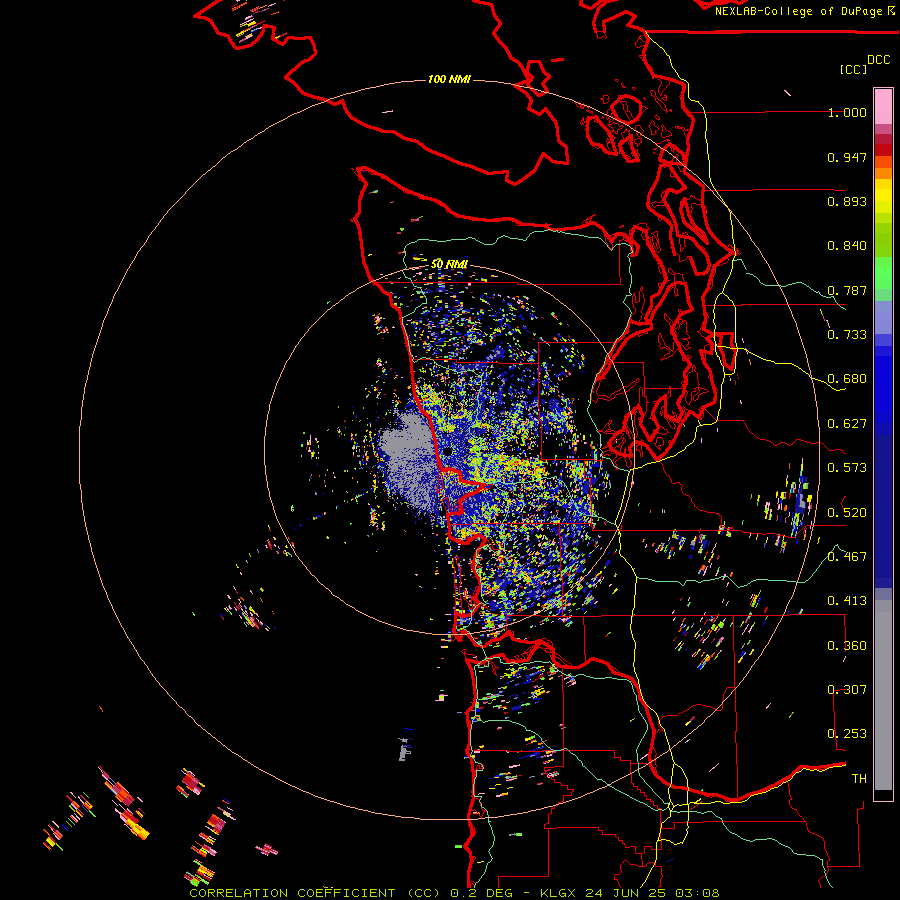Image resolution: width=900 pixels, height=900 pixels.
Task: Click the 0.413 scale value
Action: [847, 601]
